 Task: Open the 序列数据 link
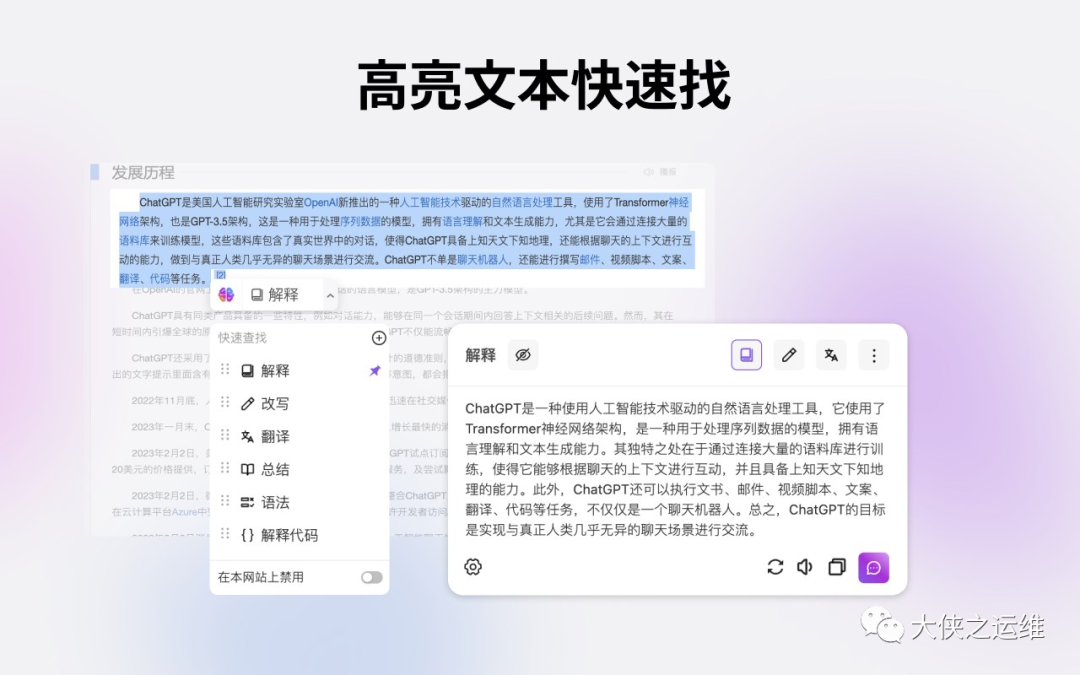(360, 221)
